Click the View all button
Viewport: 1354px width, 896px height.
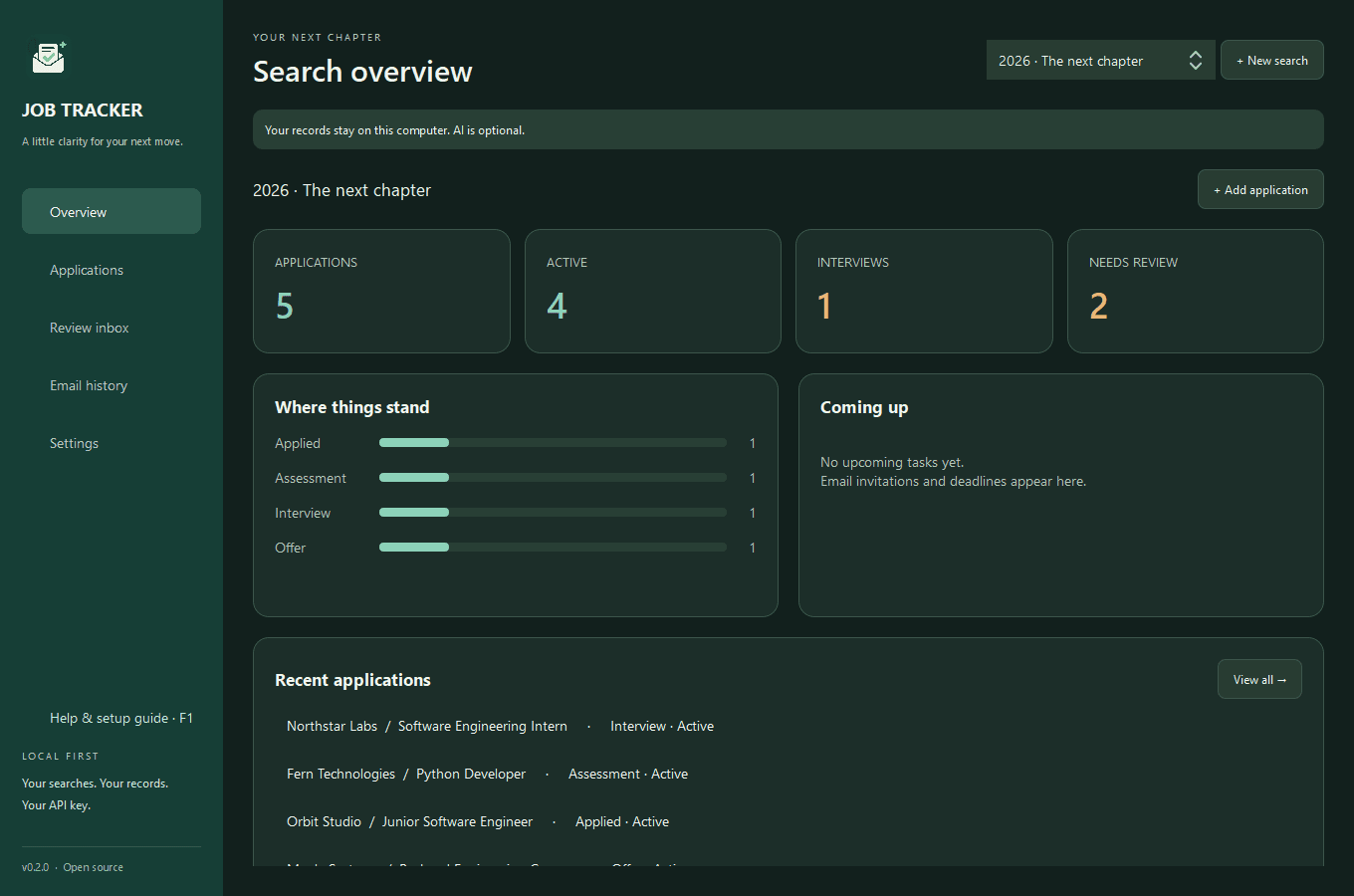[1259, 680]
